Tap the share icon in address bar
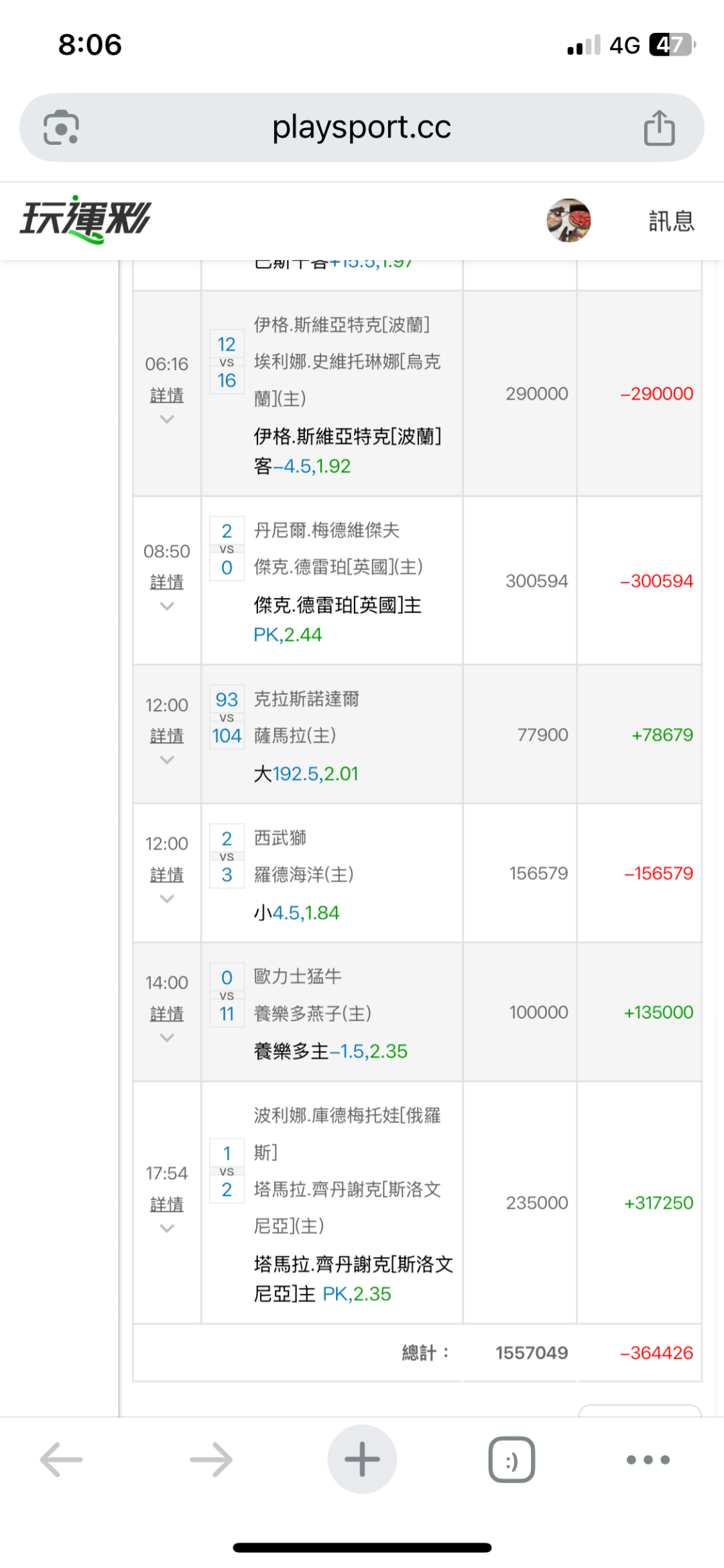 tap(659, 127)
